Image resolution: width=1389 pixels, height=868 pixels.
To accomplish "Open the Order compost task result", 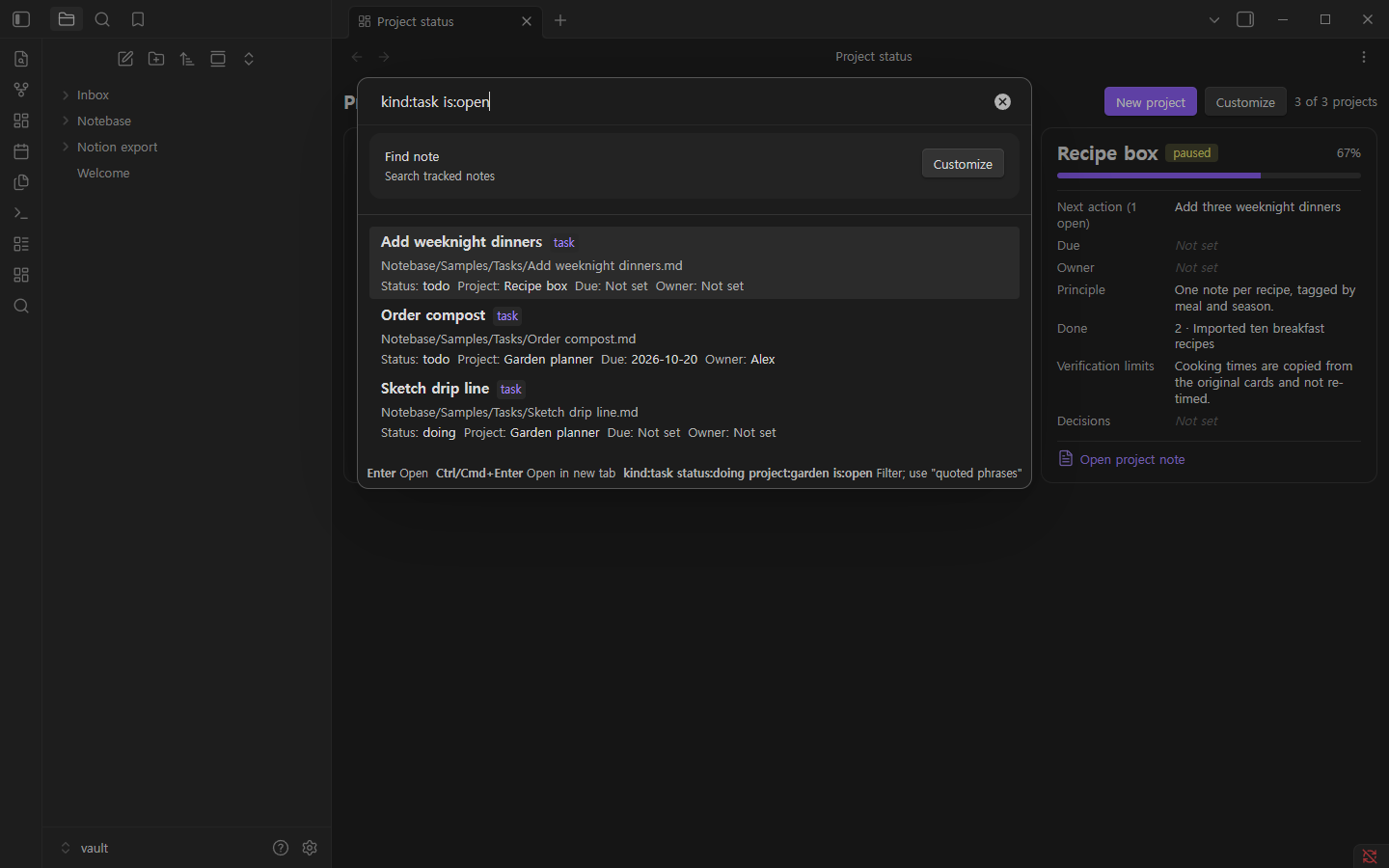I will point(694,337).
